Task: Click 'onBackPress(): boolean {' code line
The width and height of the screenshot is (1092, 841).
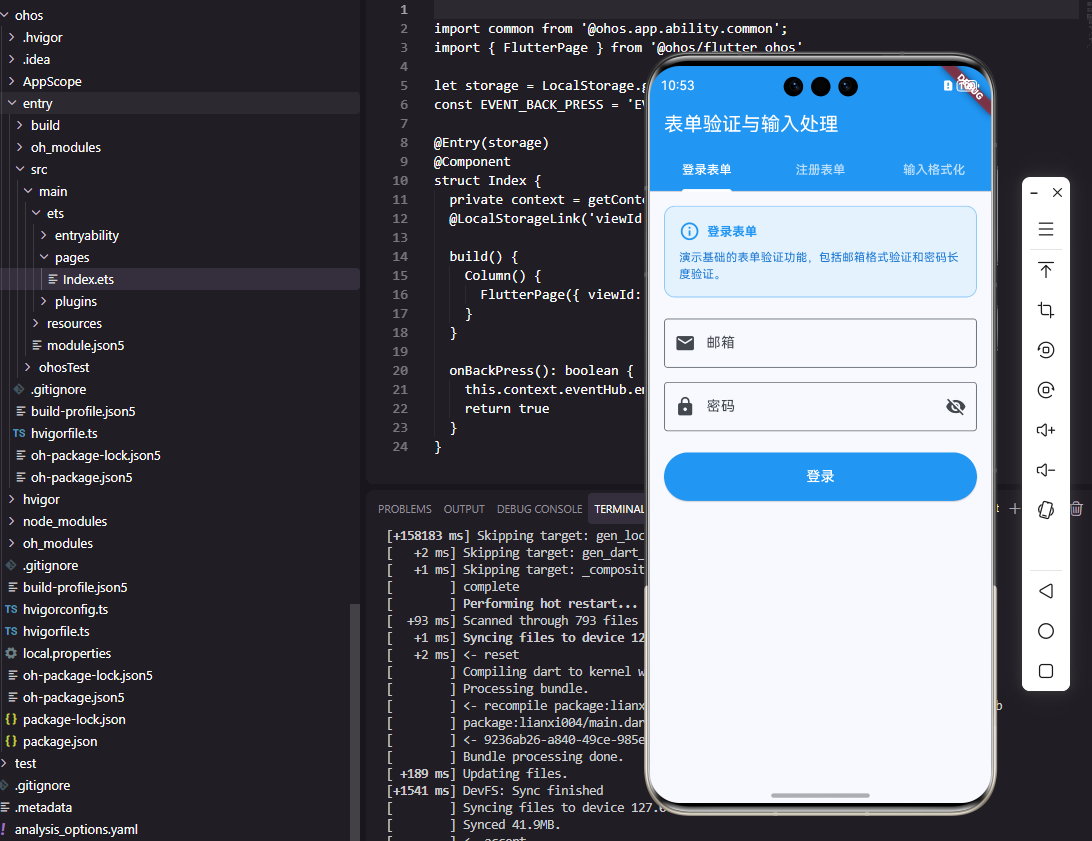Action: point(541,370)
